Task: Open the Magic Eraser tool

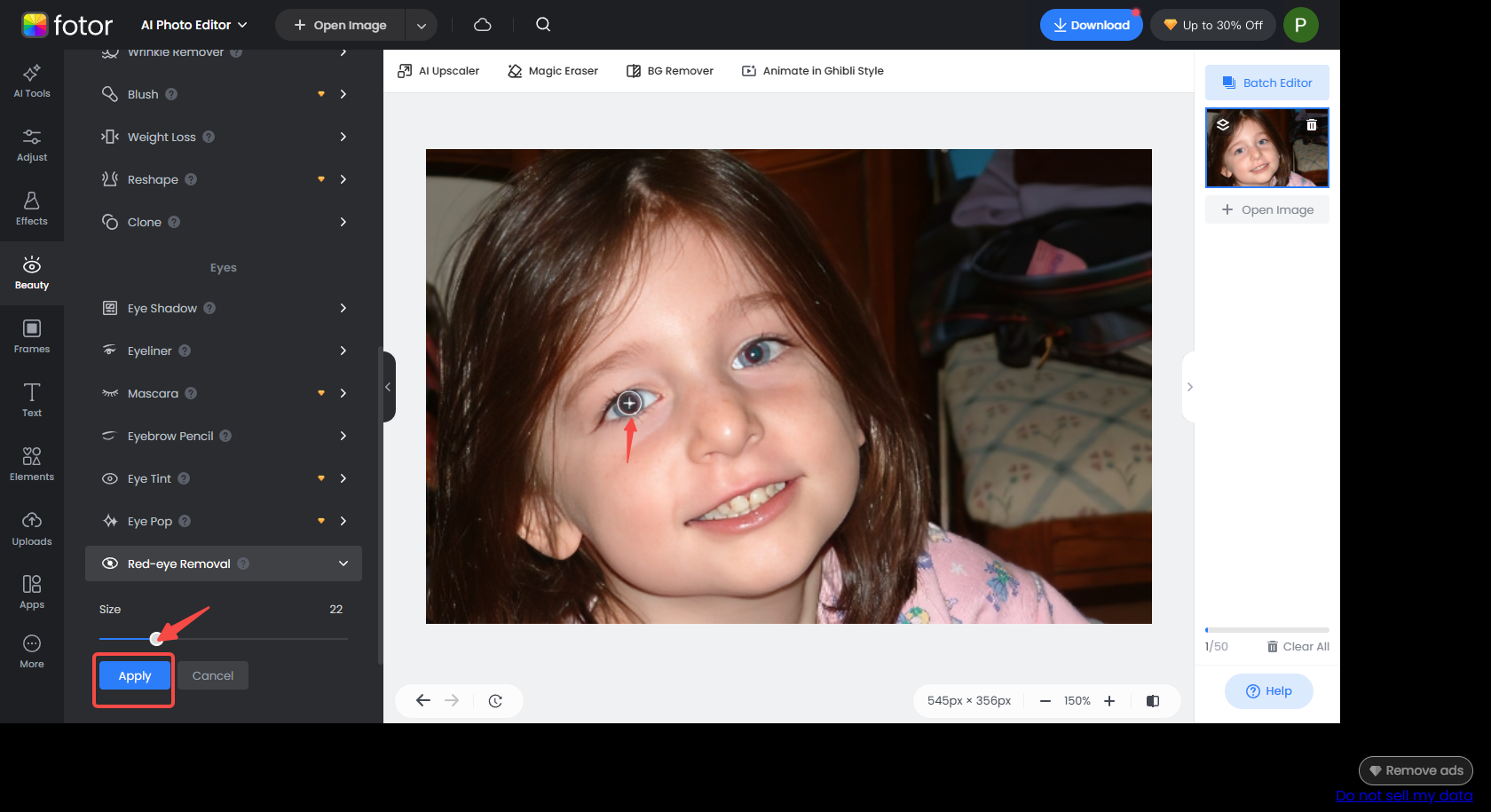Action: point(553,71)
